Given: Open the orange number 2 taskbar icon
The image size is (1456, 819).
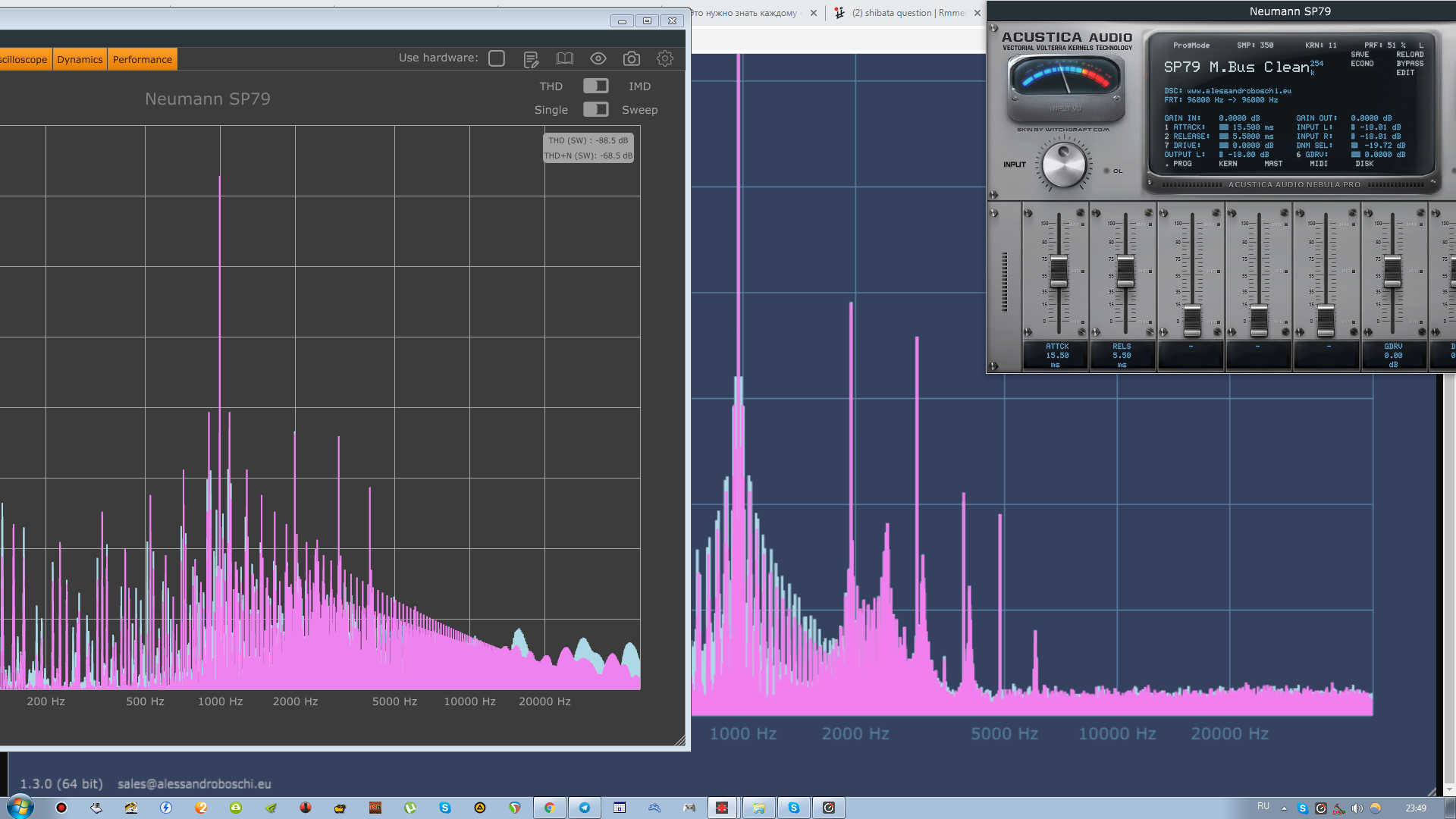Looking at the screenshot, I should (201, 808).
